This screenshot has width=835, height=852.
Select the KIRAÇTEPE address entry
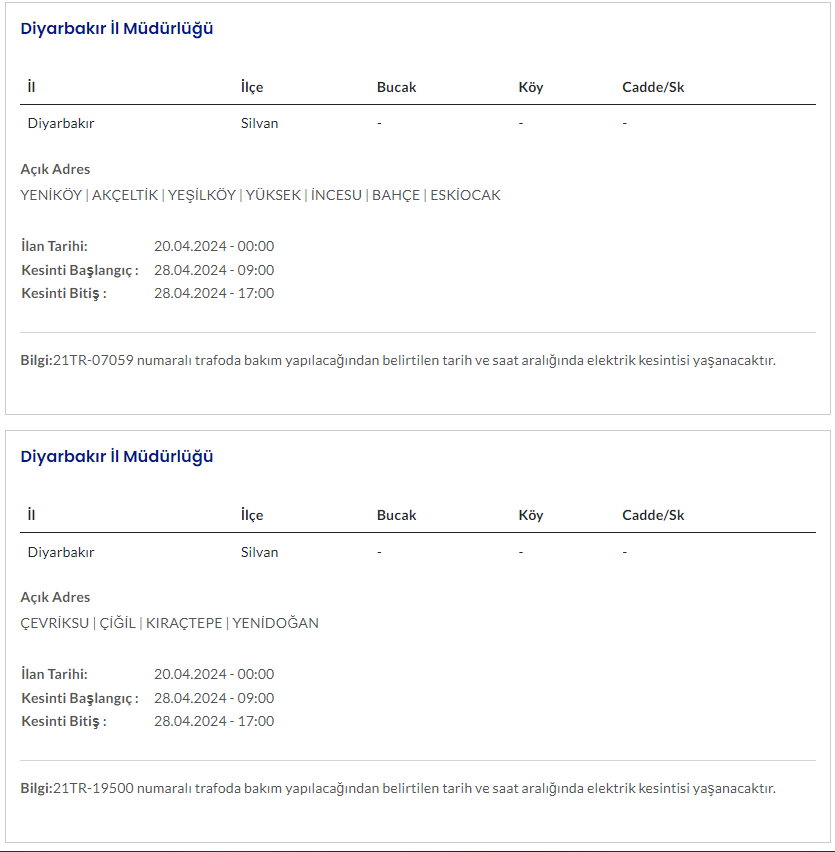[184, 623]
